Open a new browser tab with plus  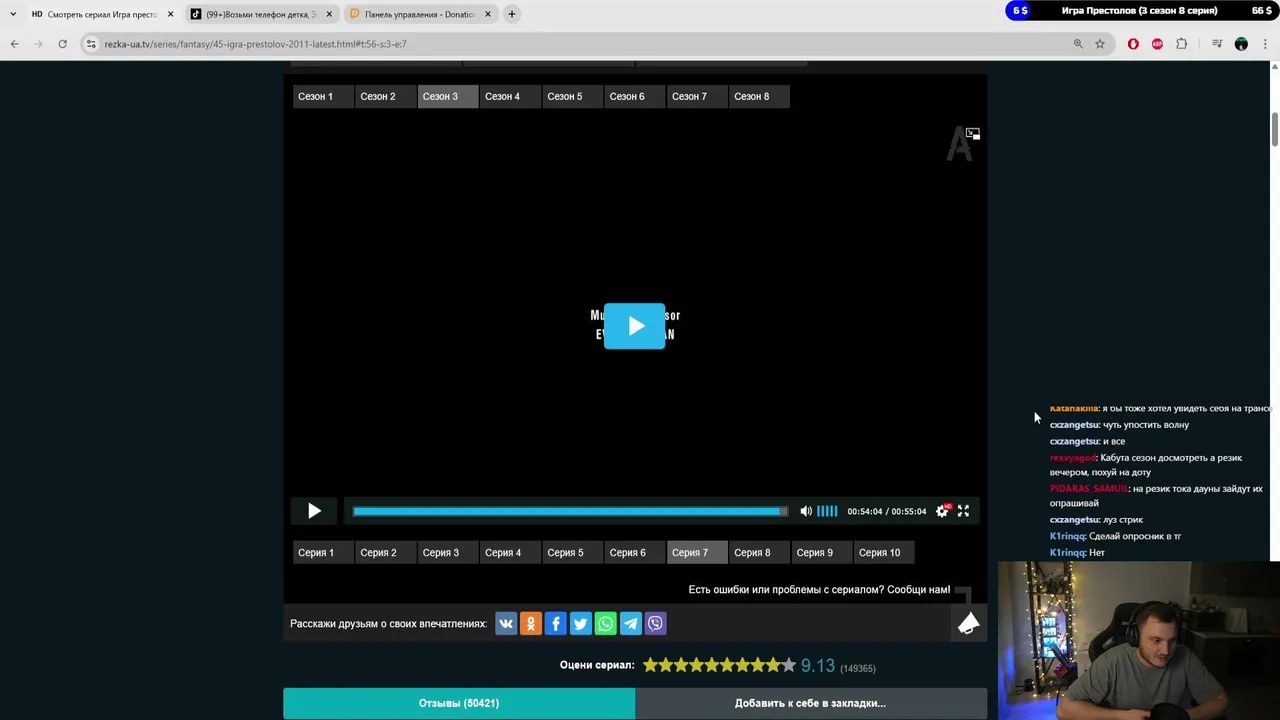pos(511,14)
